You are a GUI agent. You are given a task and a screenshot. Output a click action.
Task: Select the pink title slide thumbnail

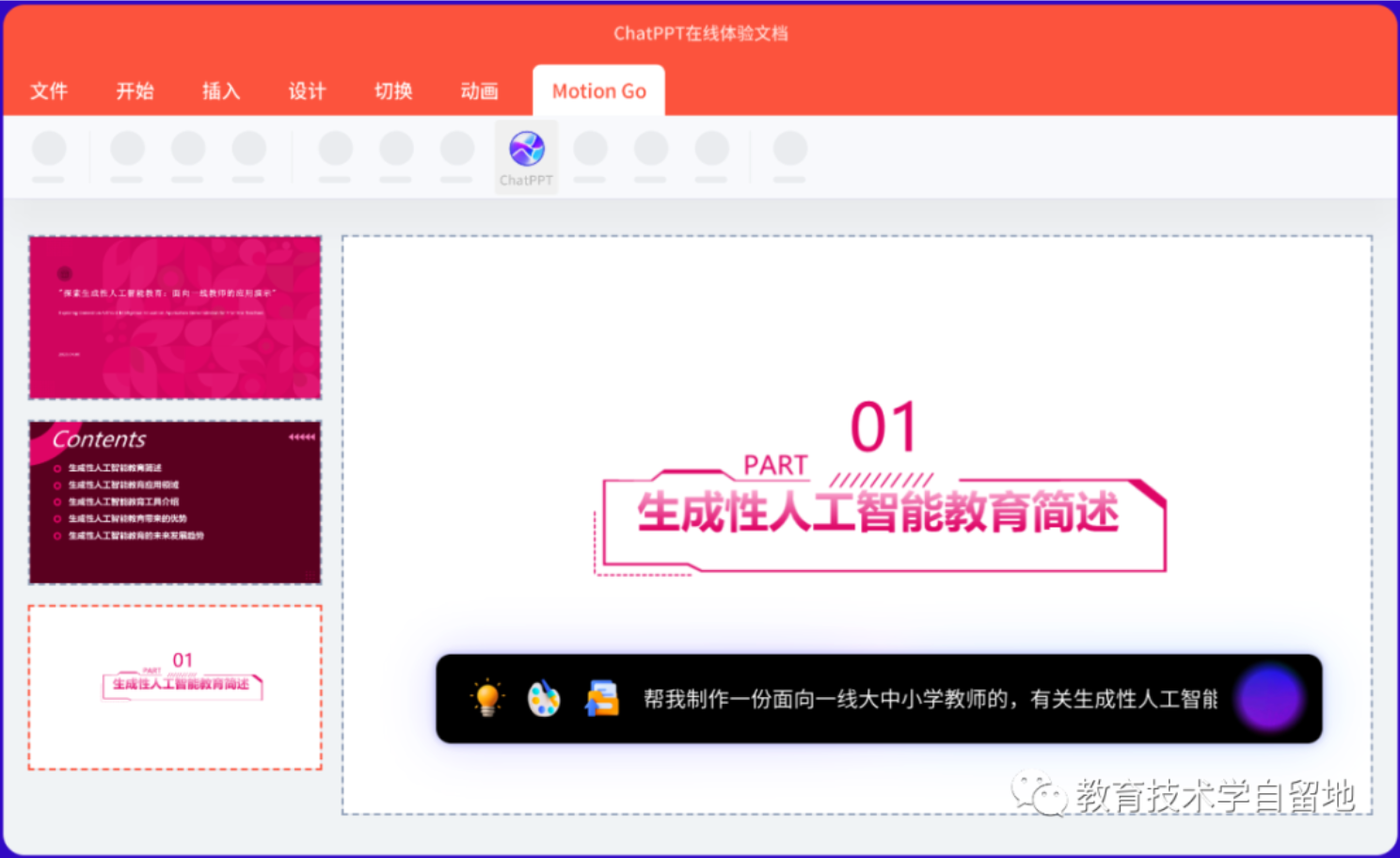[x=174, y=317]
